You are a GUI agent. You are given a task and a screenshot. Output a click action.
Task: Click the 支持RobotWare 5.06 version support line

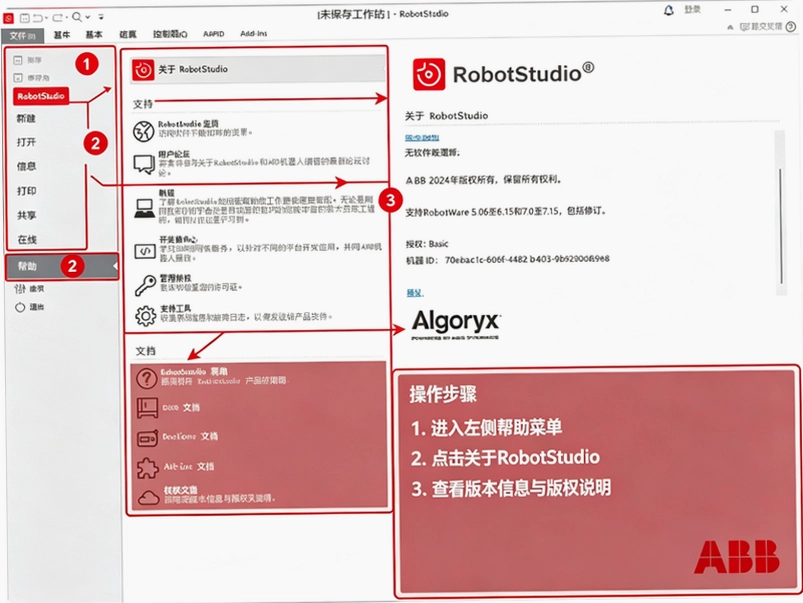pos(505,212)
